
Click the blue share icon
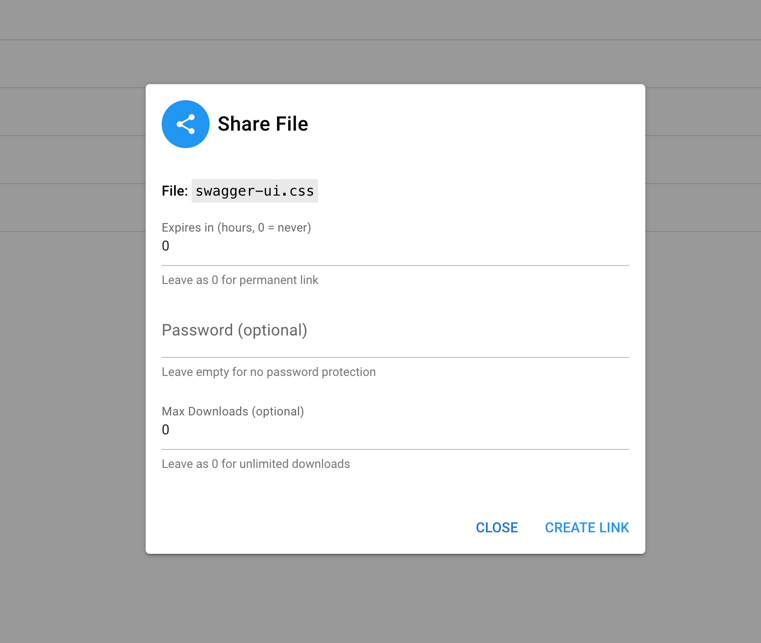tap(185, 124)
